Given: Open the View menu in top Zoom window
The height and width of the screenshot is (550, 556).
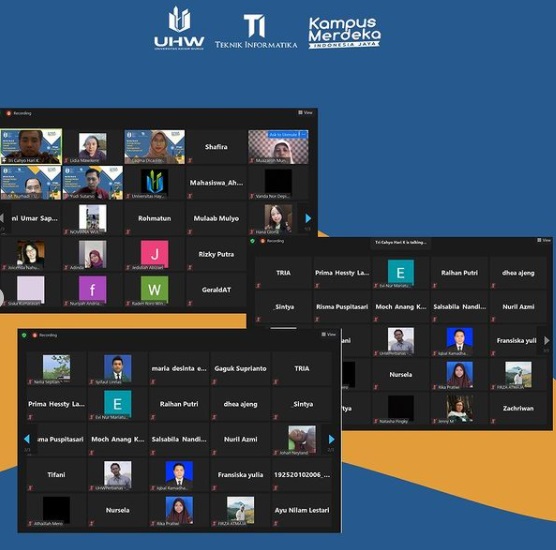Looking at the screenshot, I should [x=305, y=112].
